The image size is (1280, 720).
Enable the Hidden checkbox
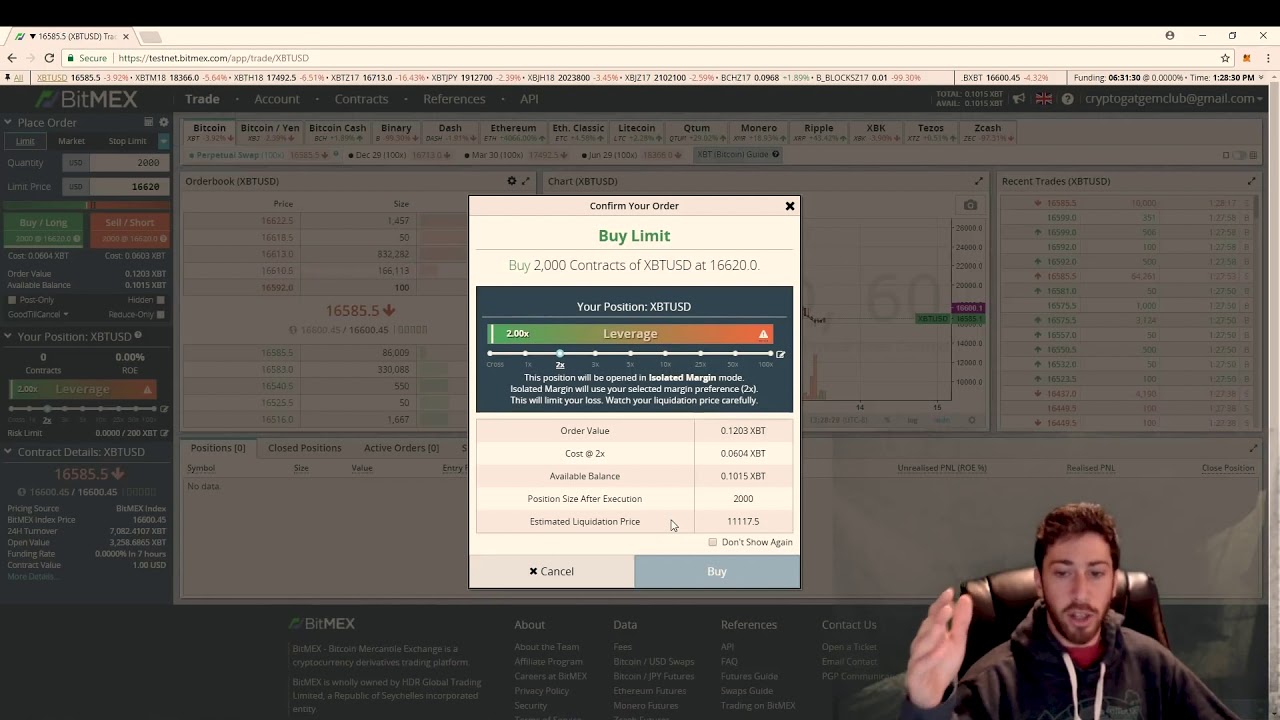[x=160, y=300]
